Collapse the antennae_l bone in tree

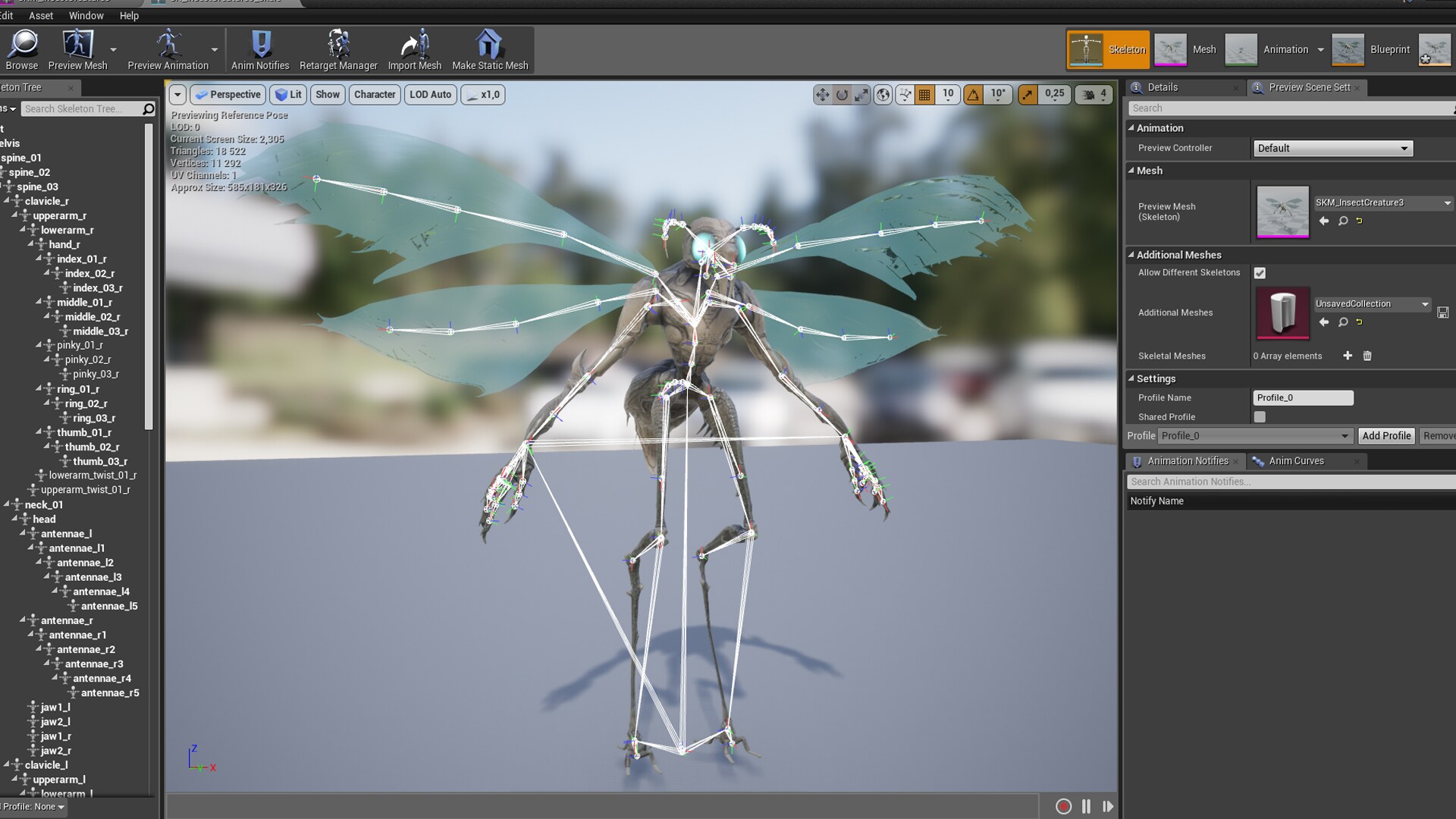coord(23,534)
